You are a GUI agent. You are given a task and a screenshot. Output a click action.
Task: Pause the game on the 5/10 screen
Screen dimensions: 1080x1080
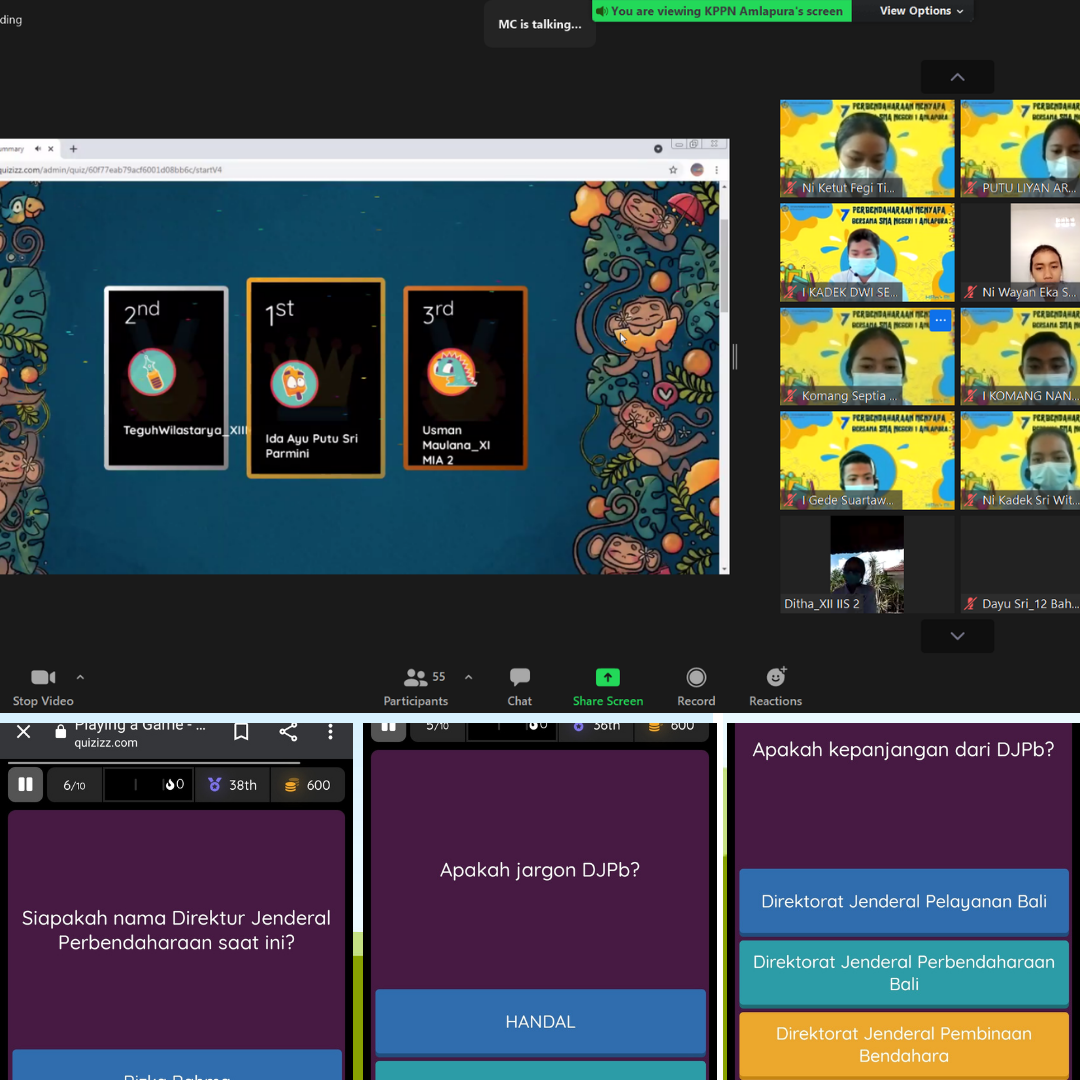388,730
